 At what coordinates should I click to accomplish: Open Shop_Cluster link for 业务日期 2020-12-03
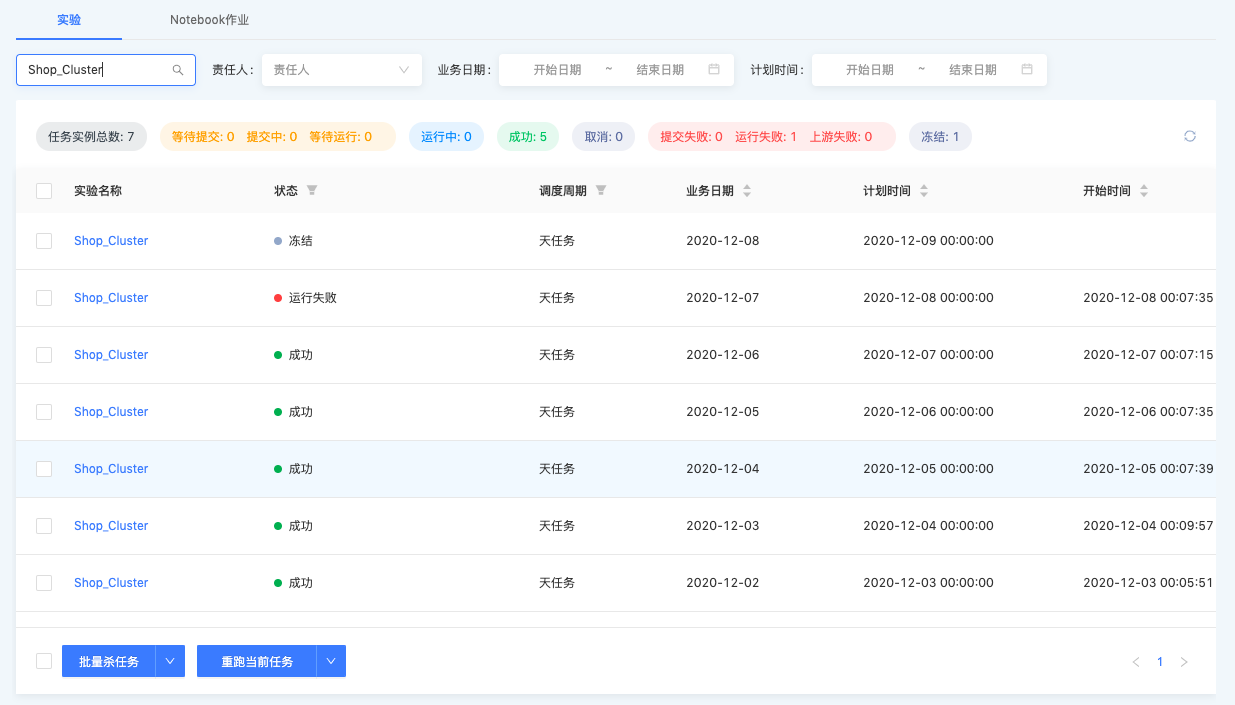111,526
